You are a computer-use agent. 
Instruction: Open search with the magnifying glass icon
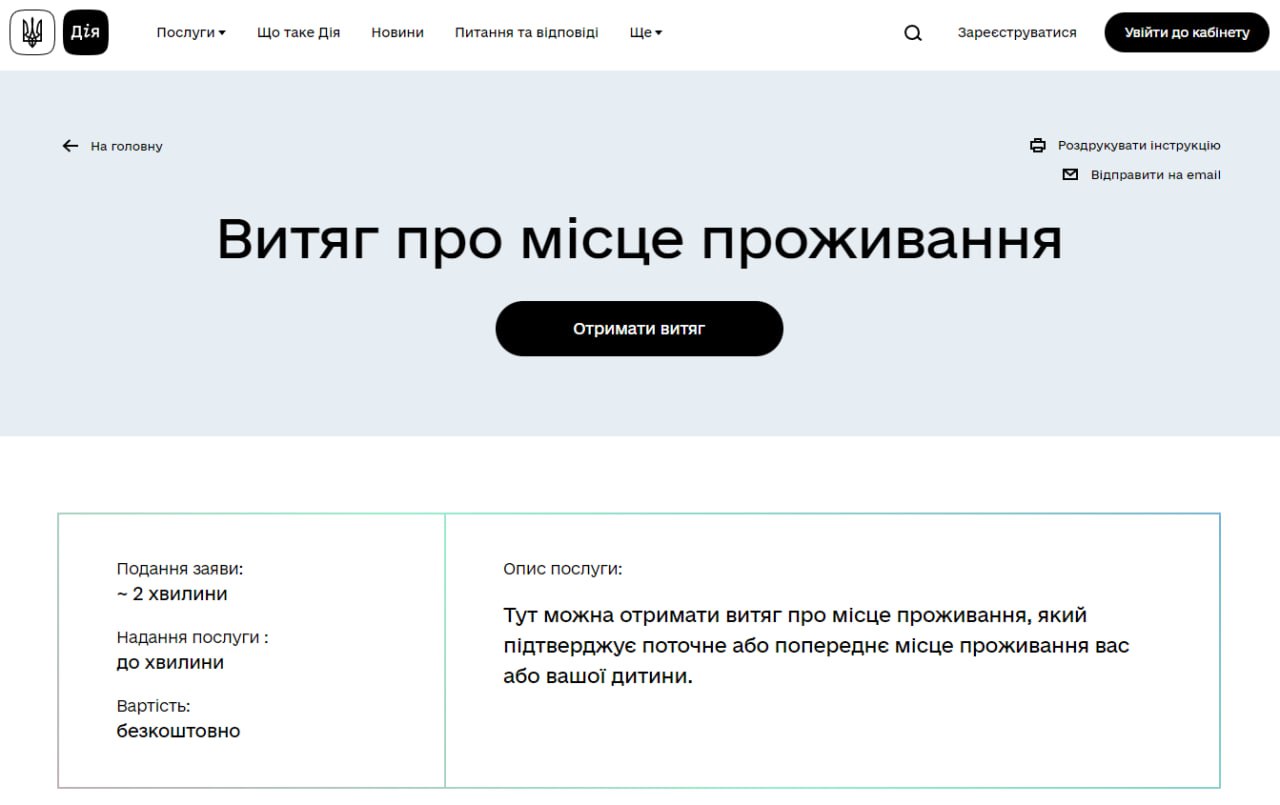[912, 33]
